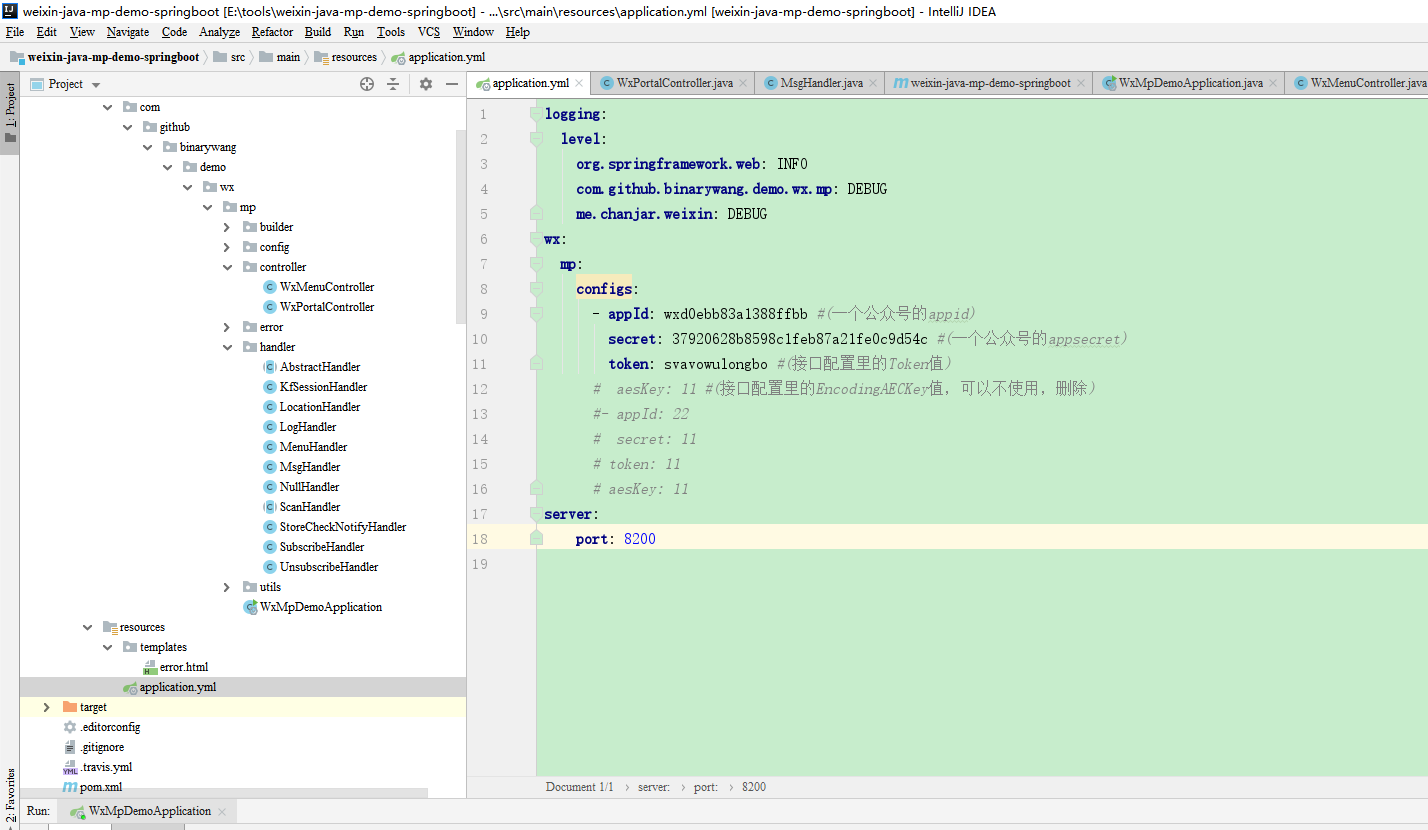Click the locate/scroll-from-source target icon
Screen dimensions: 1428x830
(x=367, y=84)
